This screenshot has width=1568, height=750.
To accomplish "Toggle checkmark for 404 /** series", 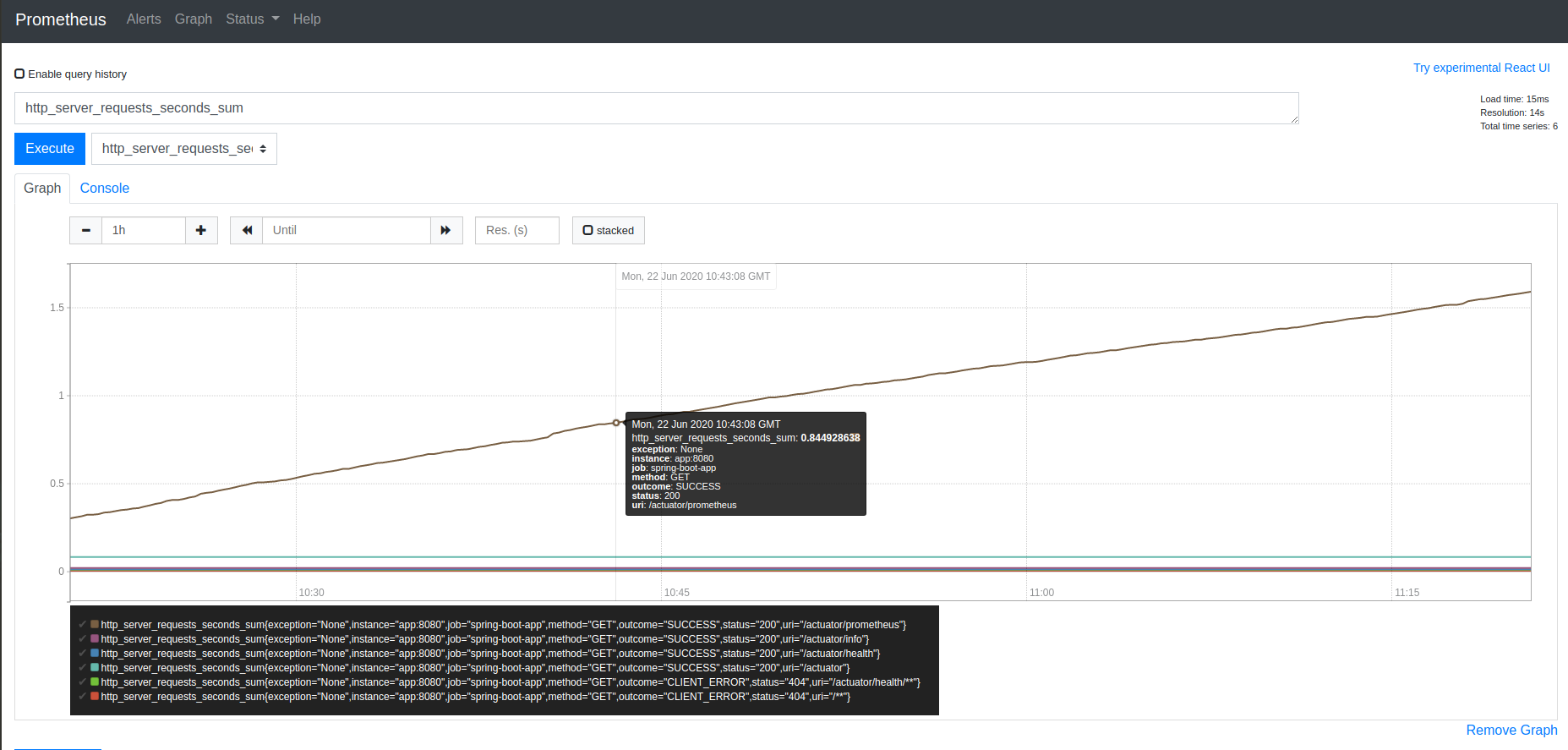I will tap(82, 697).
